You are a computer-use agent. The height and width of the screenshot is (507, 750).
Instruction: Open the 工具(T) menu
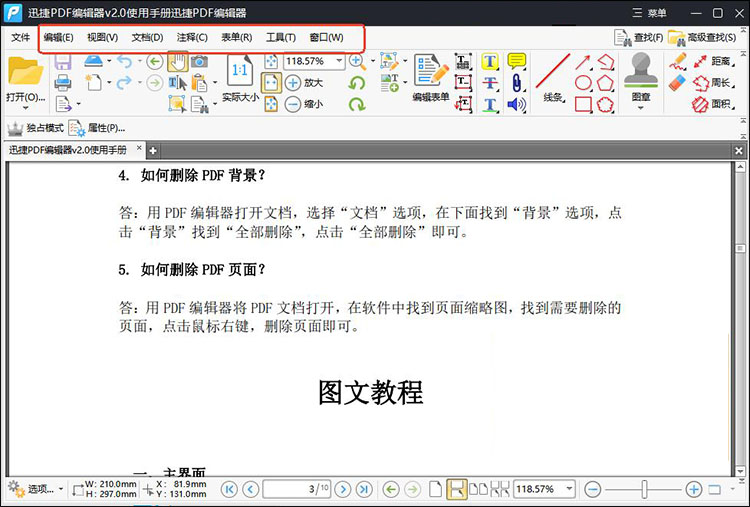[x=281, y=37]
